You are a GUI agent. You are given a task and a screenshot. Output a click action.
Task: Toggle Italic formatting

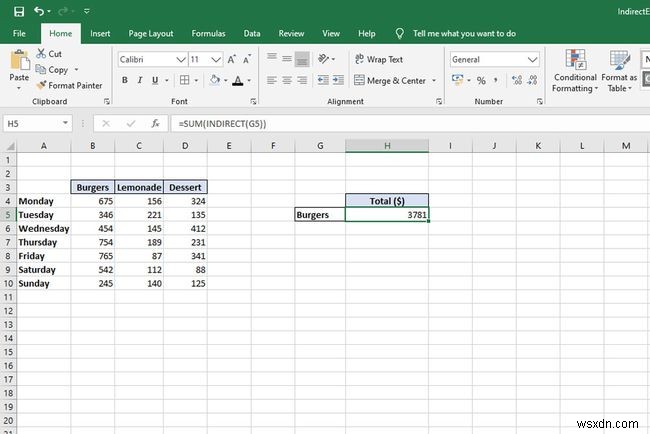pyautogui.click(x=140, y=80)
